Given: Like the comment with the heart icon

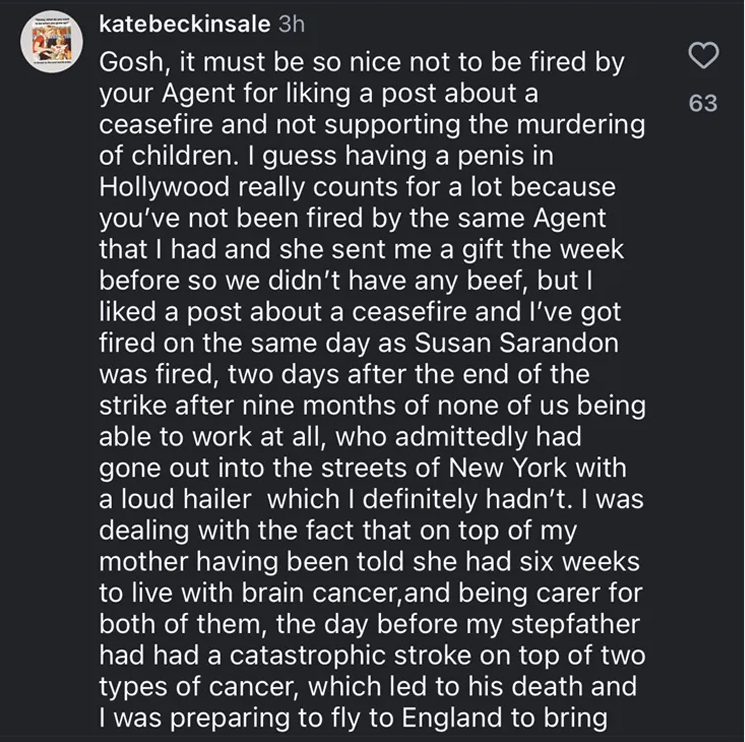Looking at the screenshot, I should tap(704, 59).
